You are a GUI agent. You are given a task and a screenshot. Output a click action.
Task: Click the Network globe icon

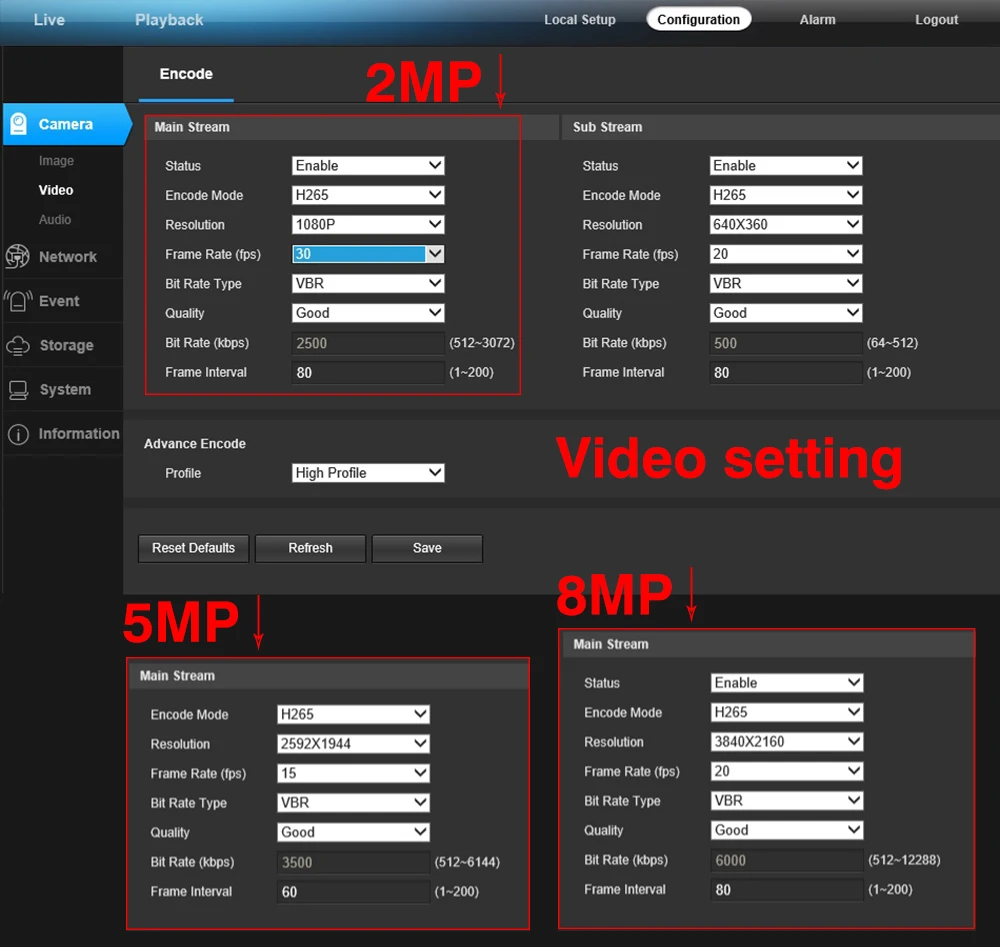(x=17, y=256)
